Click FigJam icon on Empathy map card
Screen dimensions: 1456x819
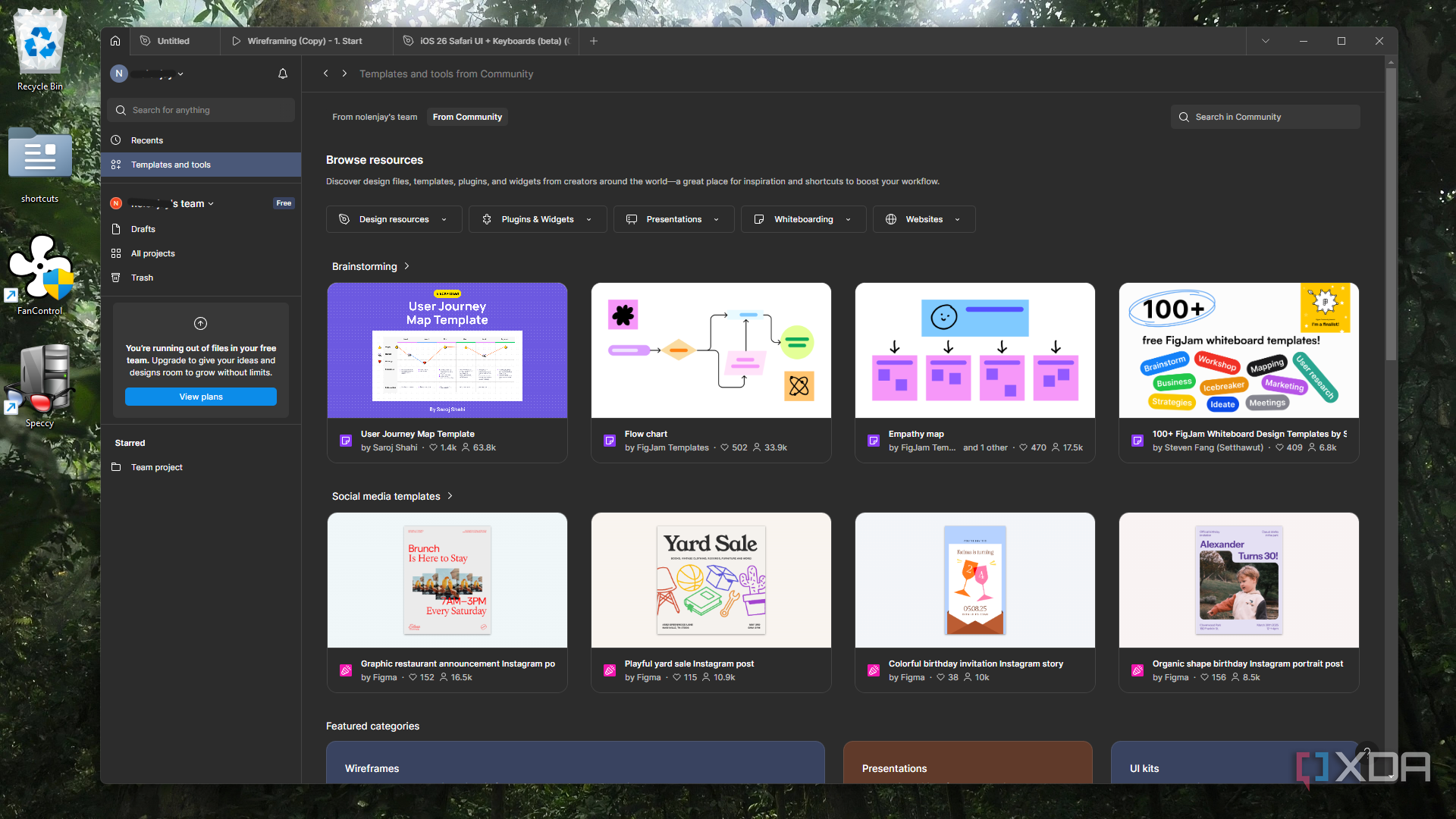coord(874,441)
